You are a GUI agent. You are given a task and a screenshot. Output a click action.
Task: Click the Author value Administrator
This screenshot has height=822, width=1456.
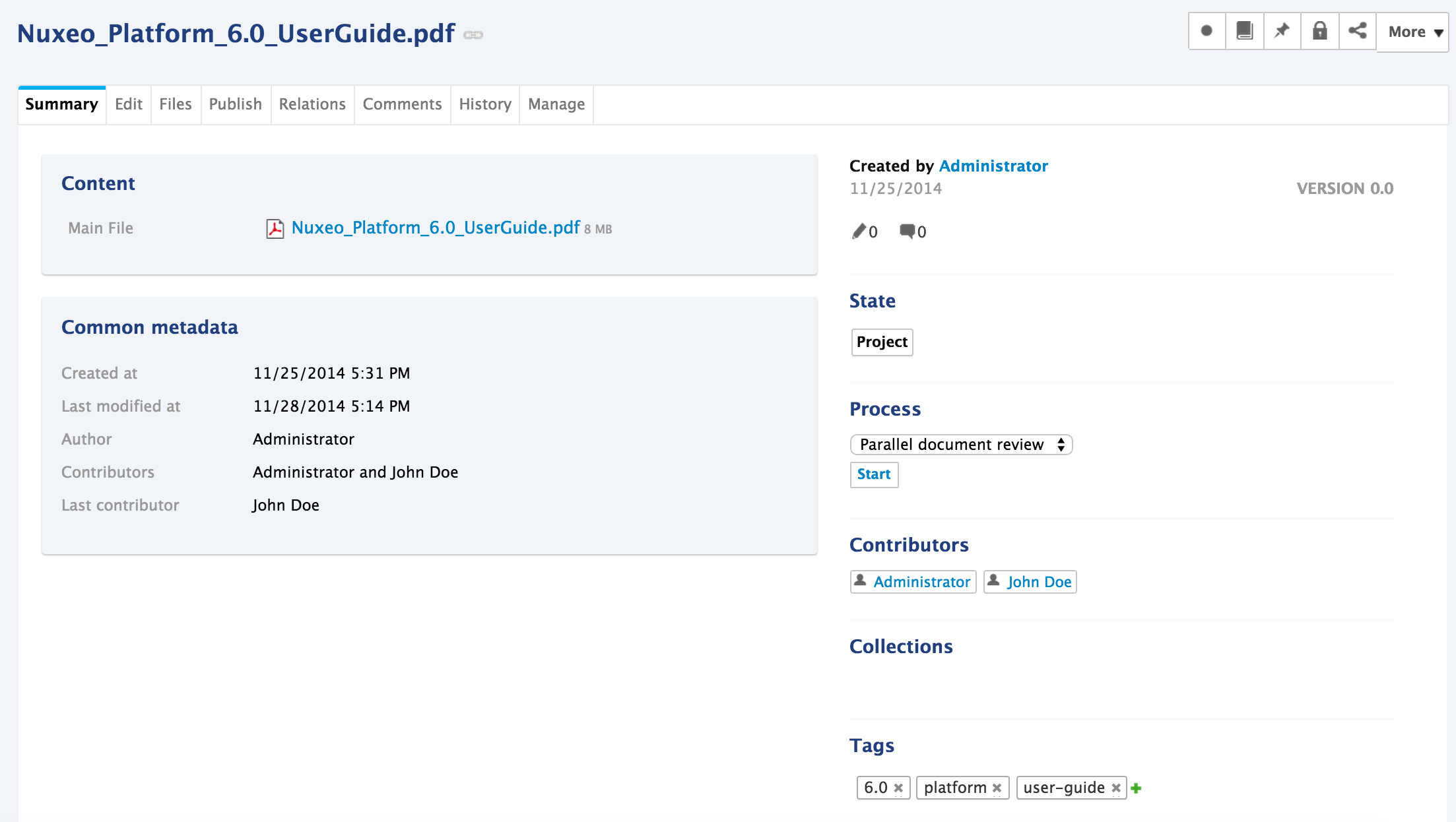(x=304, y=439)
